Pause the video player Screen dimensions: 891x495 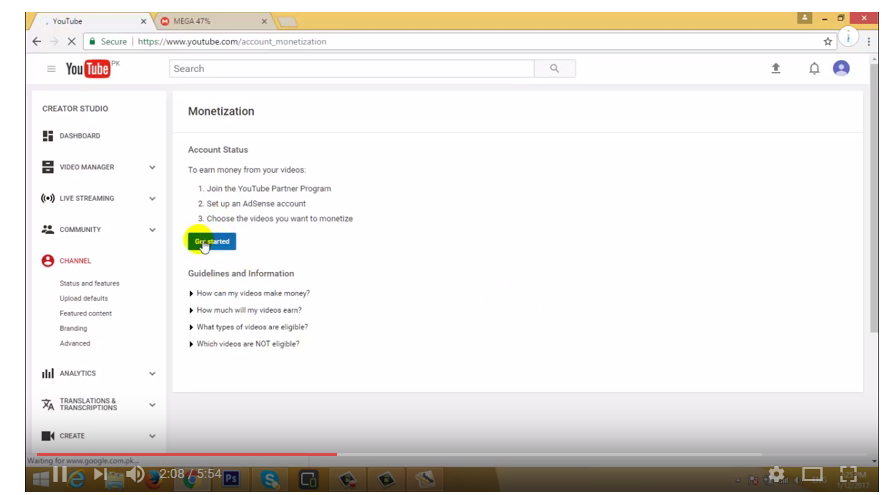60,474
